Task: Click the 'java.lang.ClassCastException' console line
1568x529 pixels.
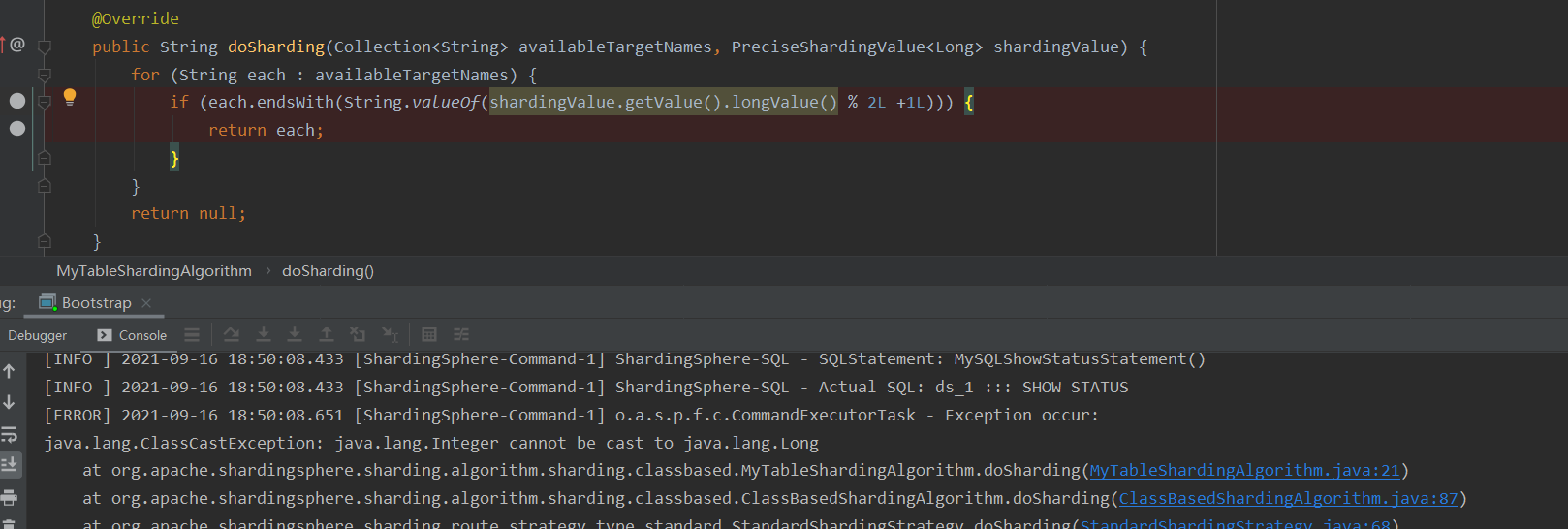Action: [431, 443]
